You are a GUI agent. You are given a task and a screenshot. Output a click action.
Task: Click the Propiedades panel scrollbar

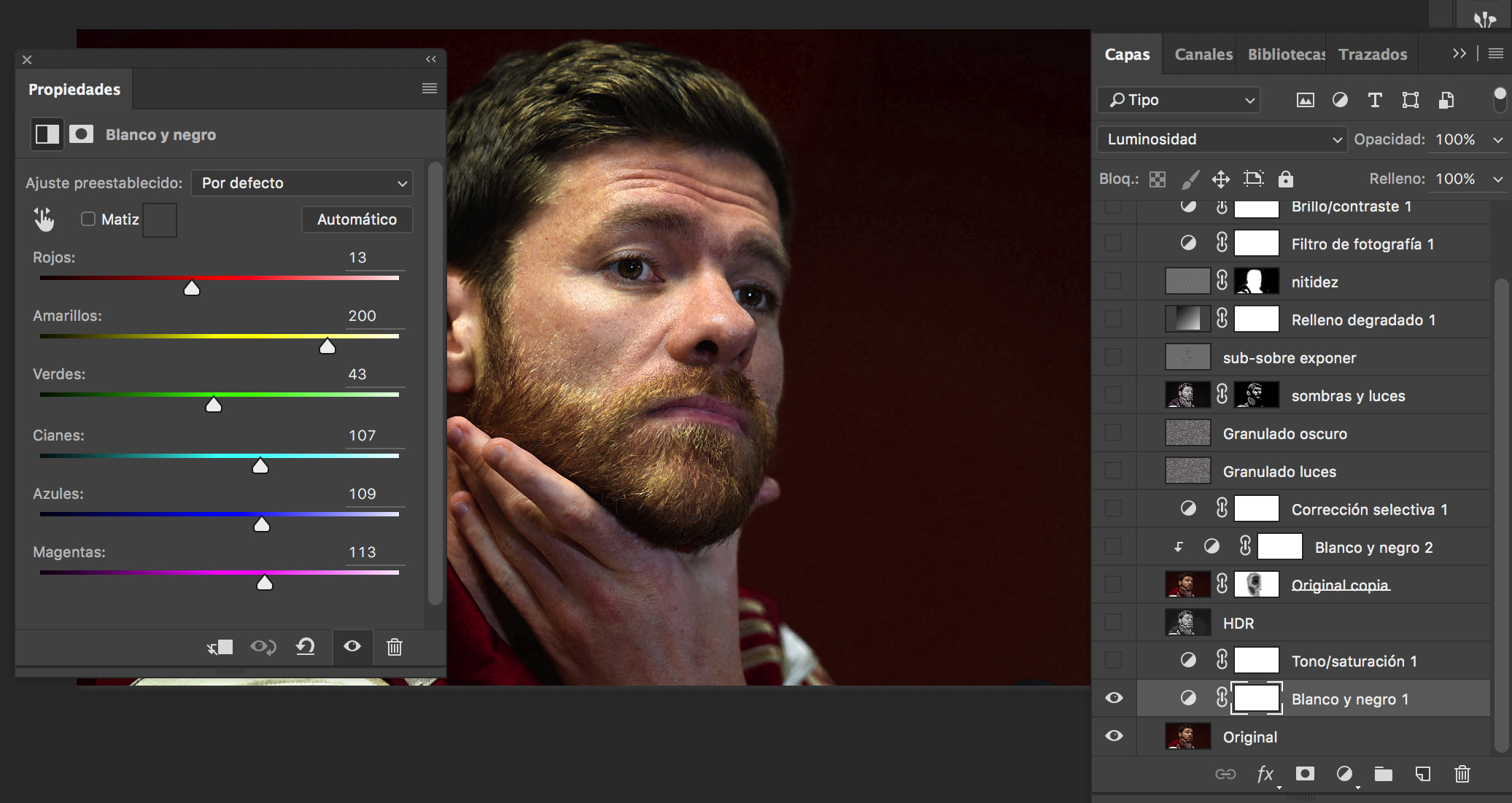(x=435, y=383)
